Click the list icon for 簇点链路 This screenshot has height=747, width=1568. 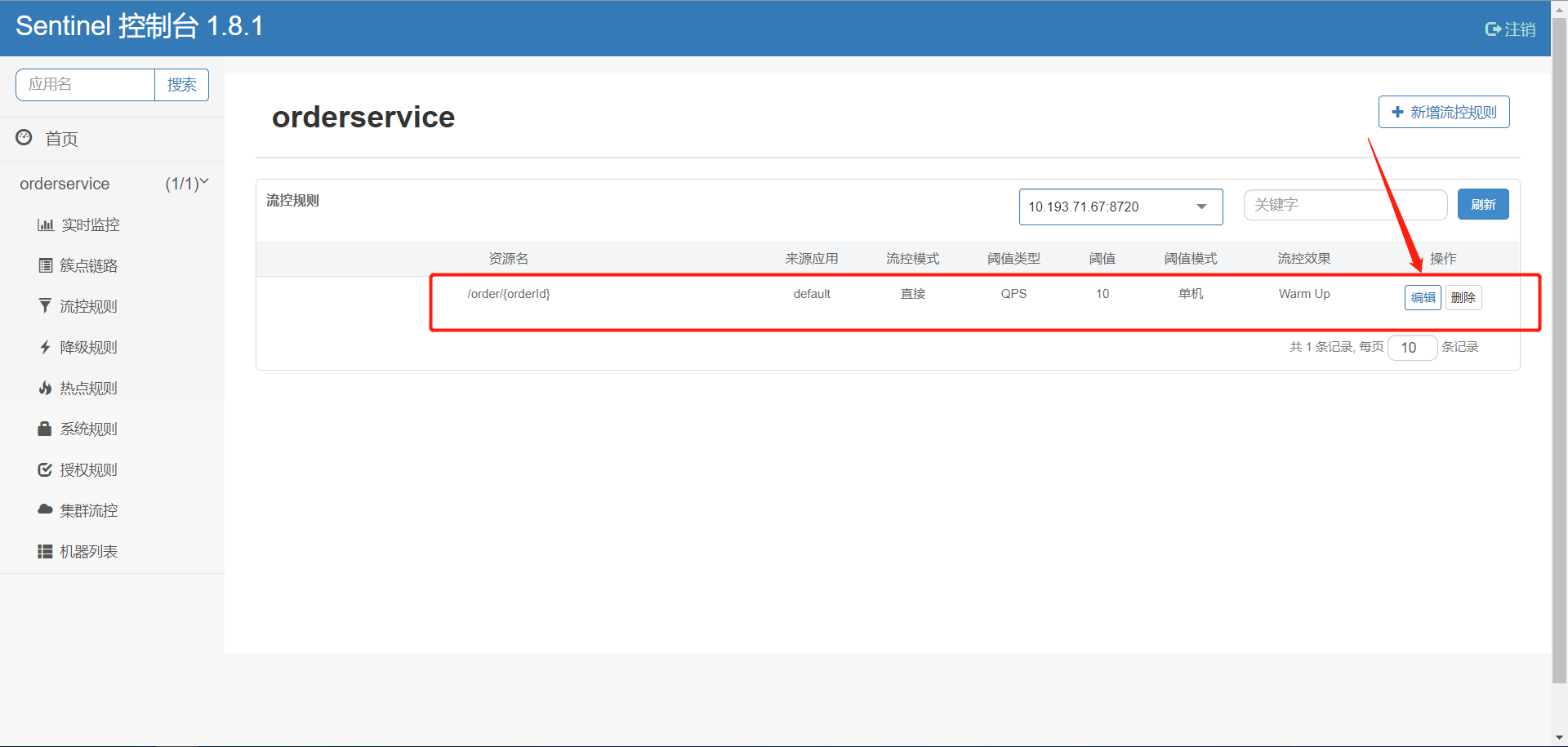click(x=46, y=265)
